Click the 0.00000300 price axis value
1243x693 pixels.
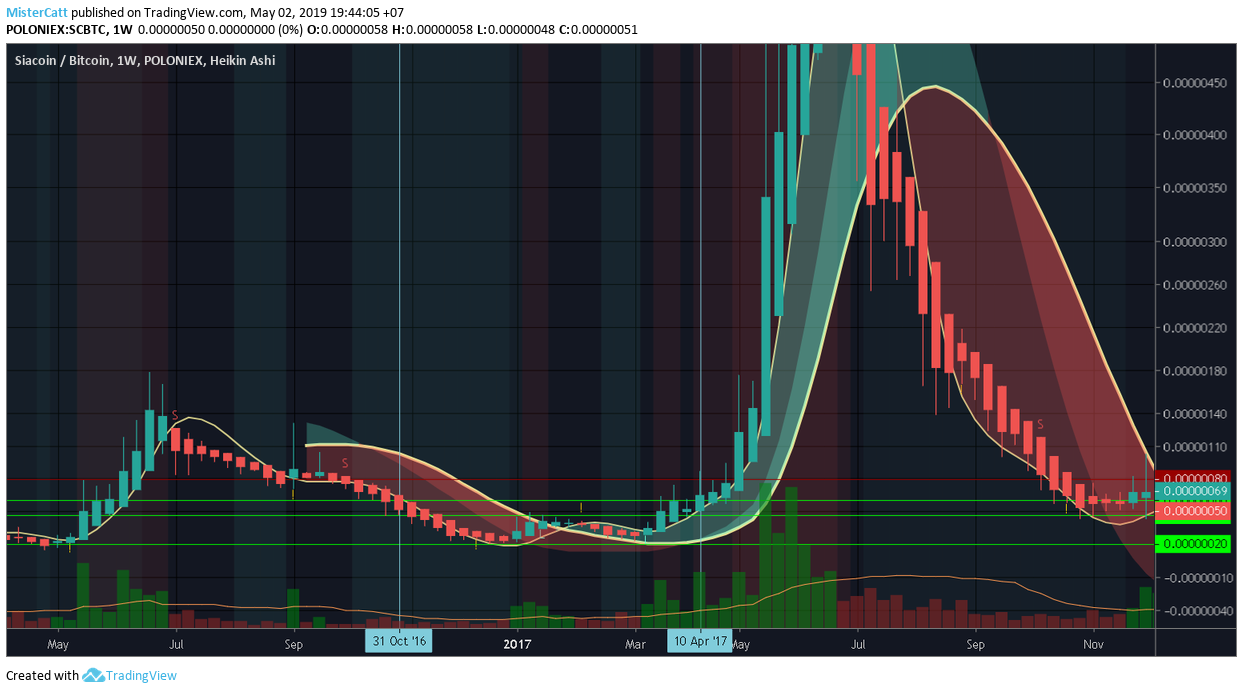(1196, 241)
